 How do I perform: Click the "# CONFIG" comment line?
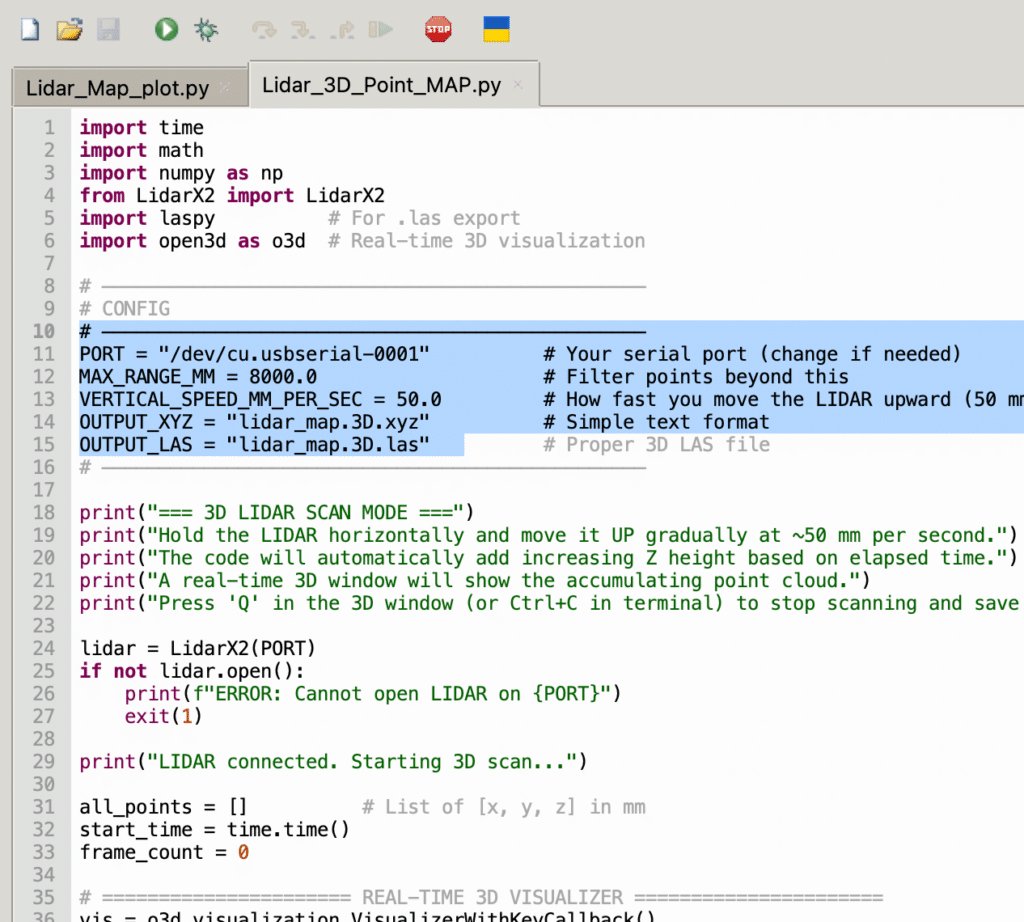(125, 309)
